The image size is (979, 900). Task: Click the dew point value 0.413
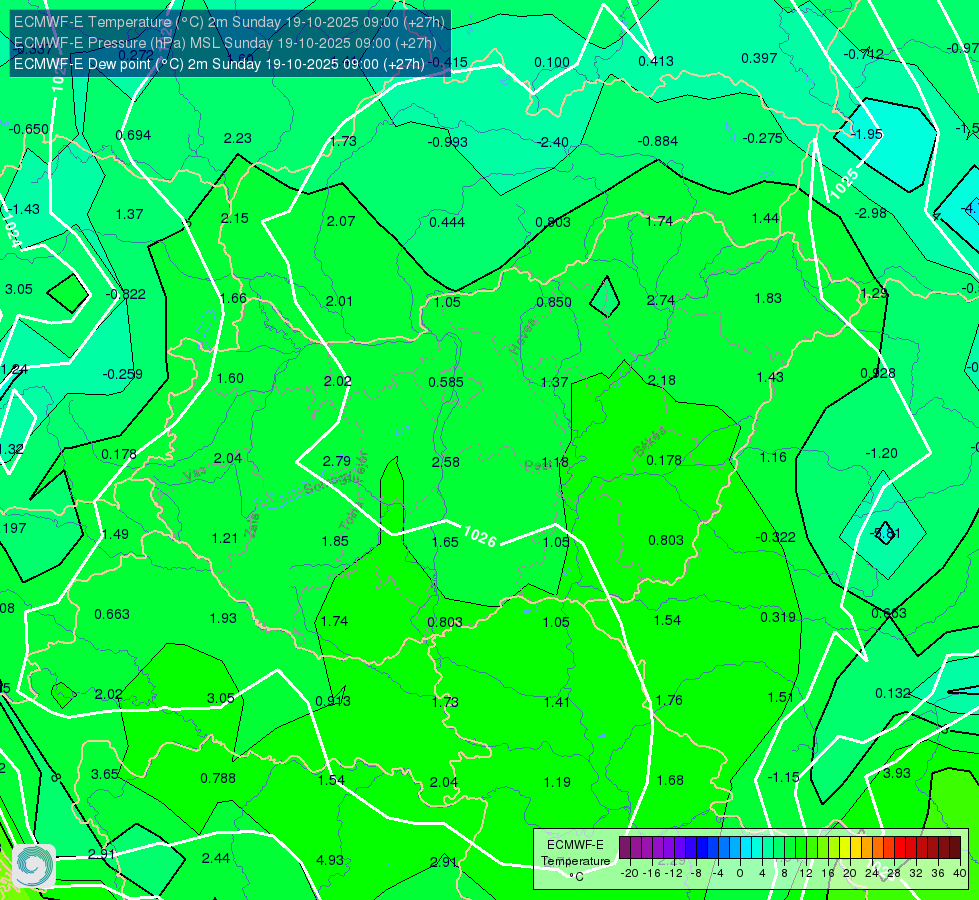(x=656, y=61)
